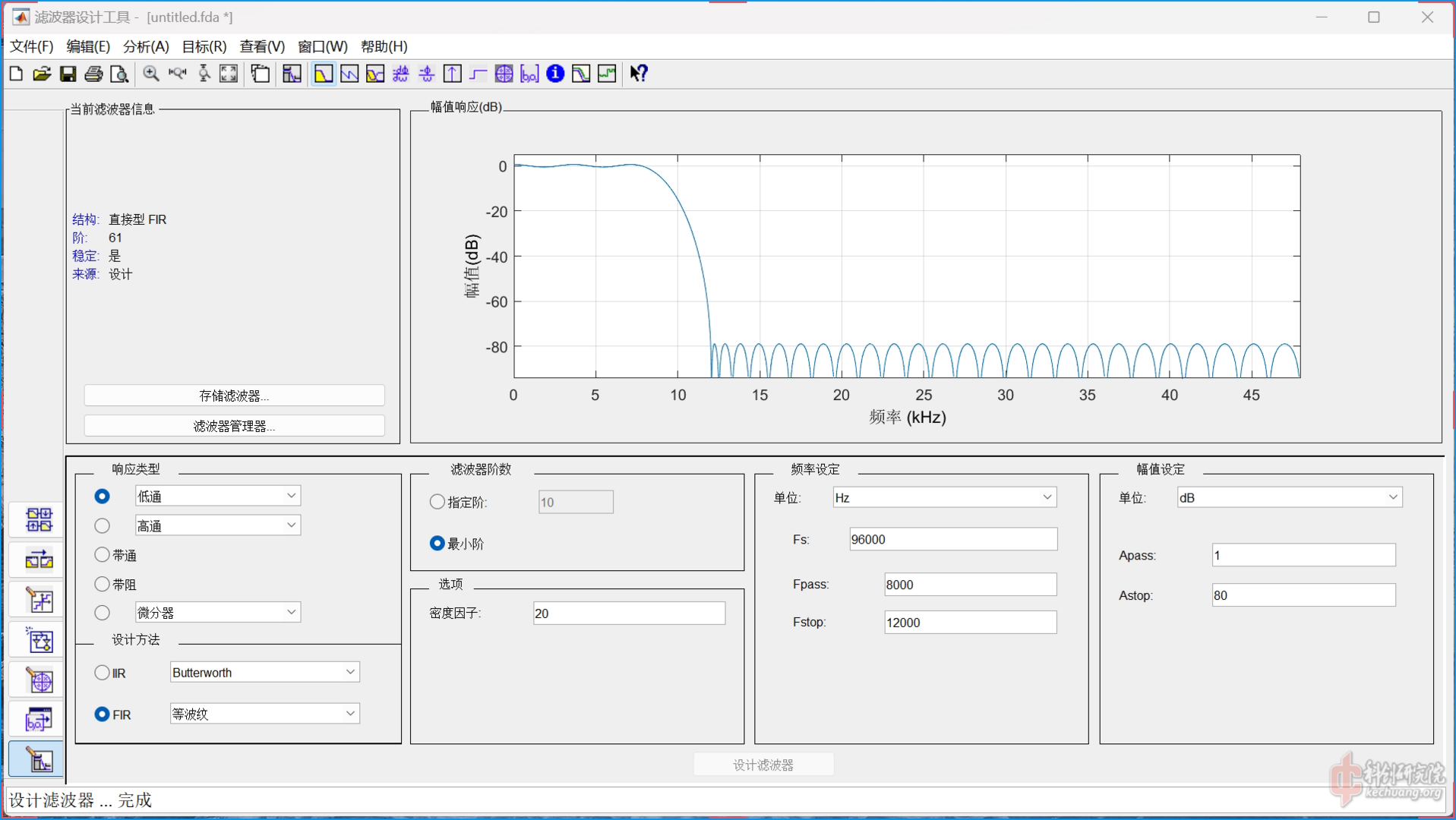Select the 带通 response type

tap(102, 554)
